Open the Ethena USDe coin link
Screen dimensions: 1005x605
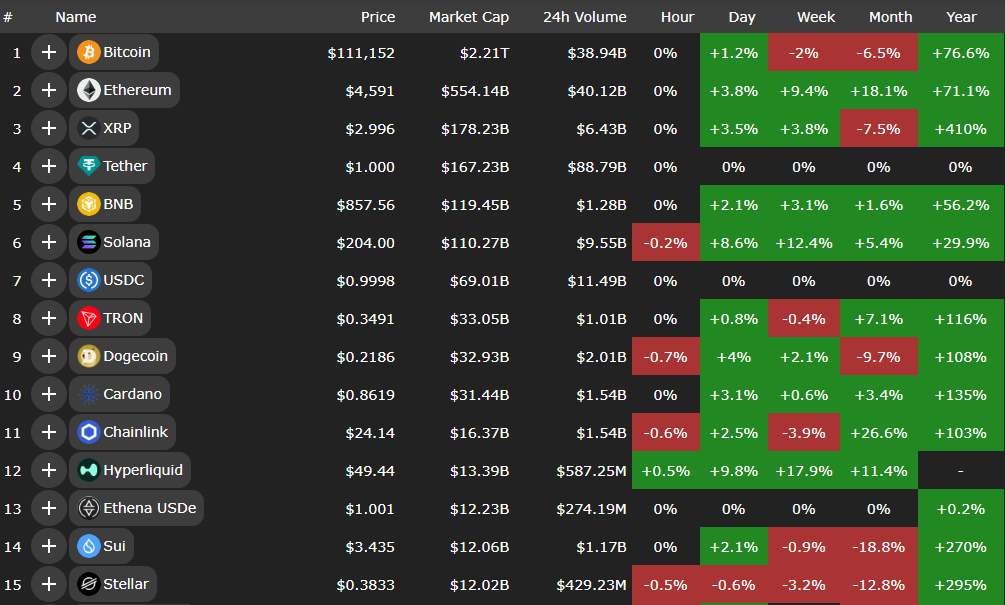(149, 508)
